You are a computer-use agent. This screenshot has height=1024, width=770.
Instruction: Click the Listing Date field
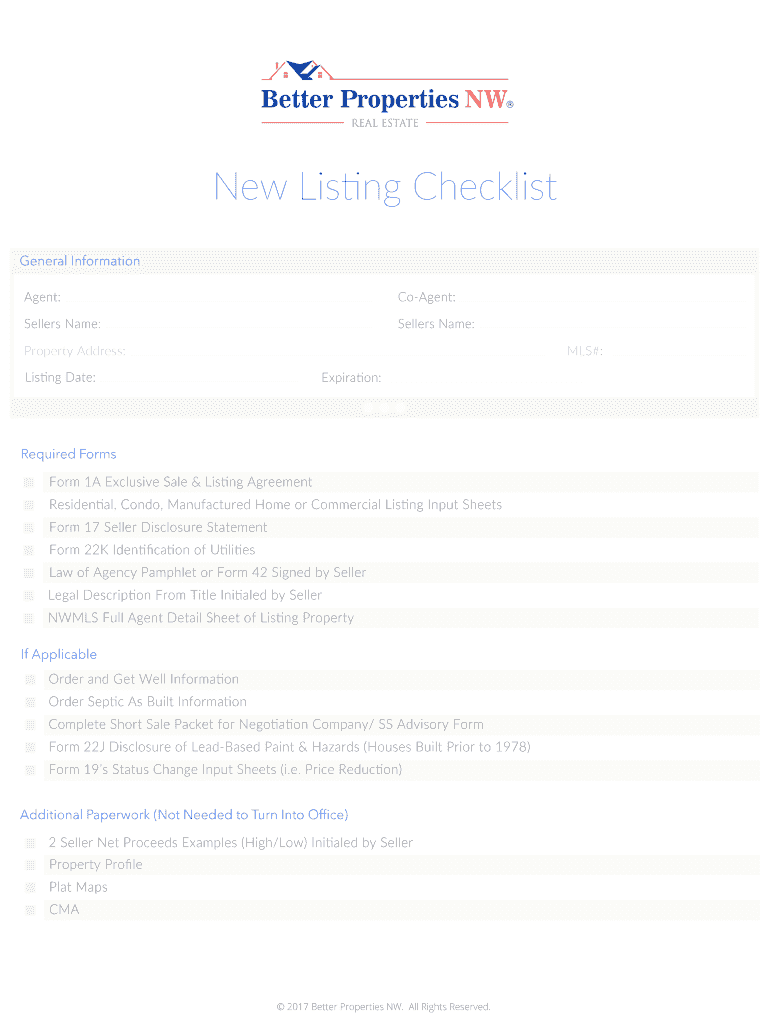(200, 378)
